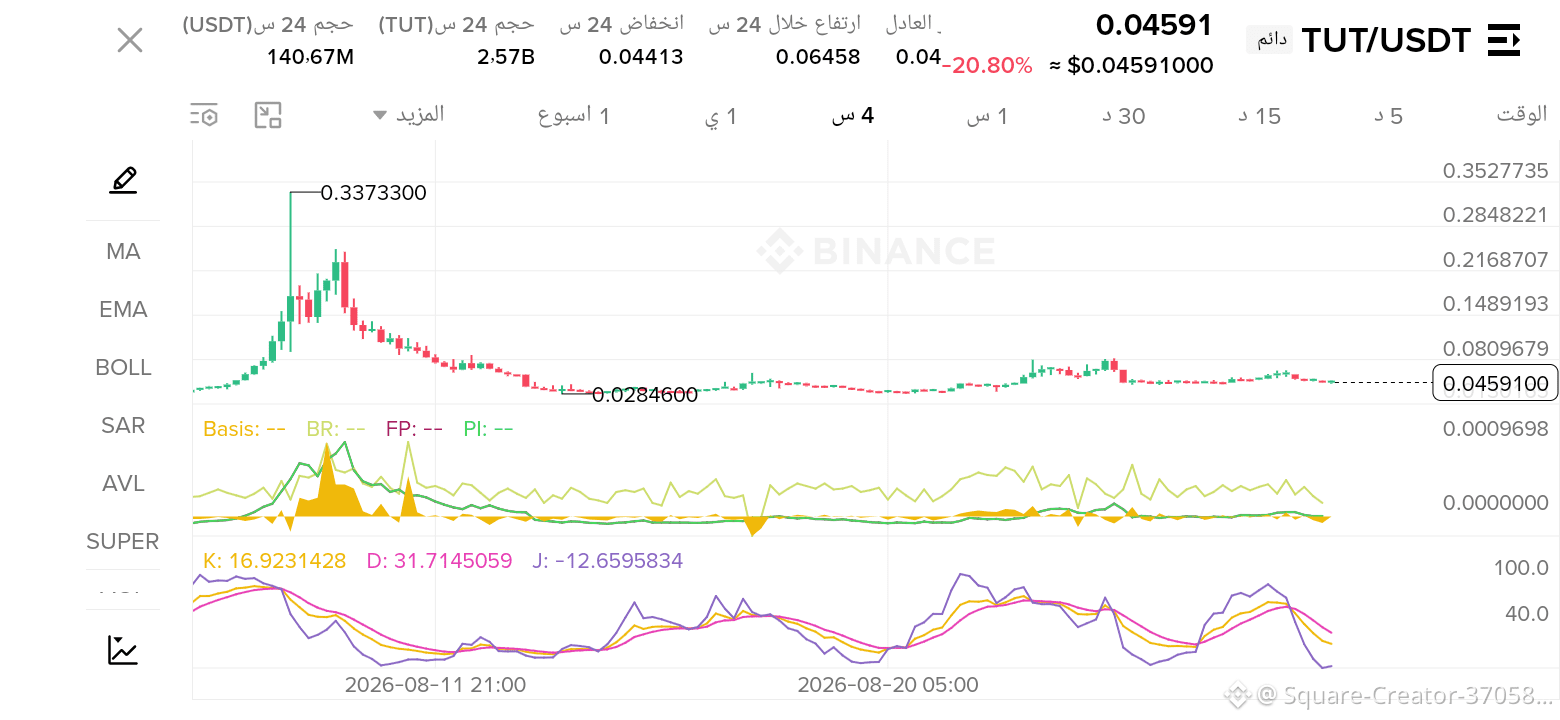Click the BR indicator label

[335, 430]
